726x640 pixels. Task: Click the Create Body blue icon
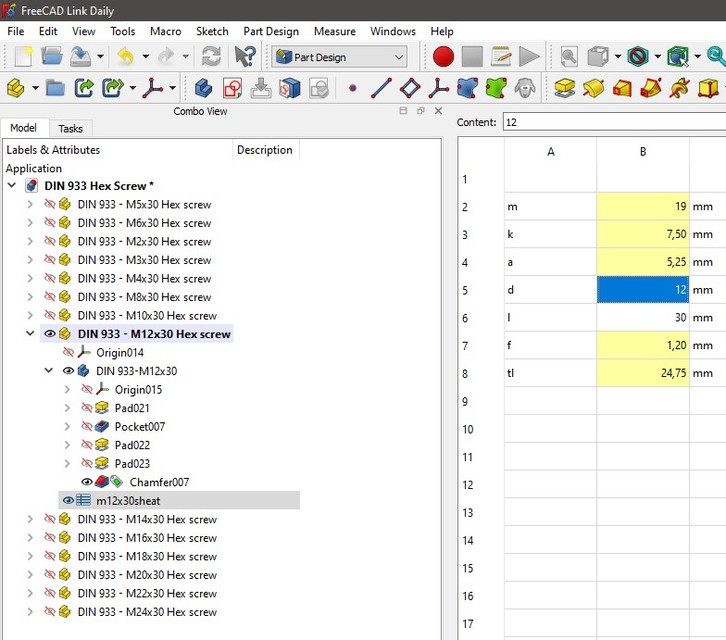[203, 88]
